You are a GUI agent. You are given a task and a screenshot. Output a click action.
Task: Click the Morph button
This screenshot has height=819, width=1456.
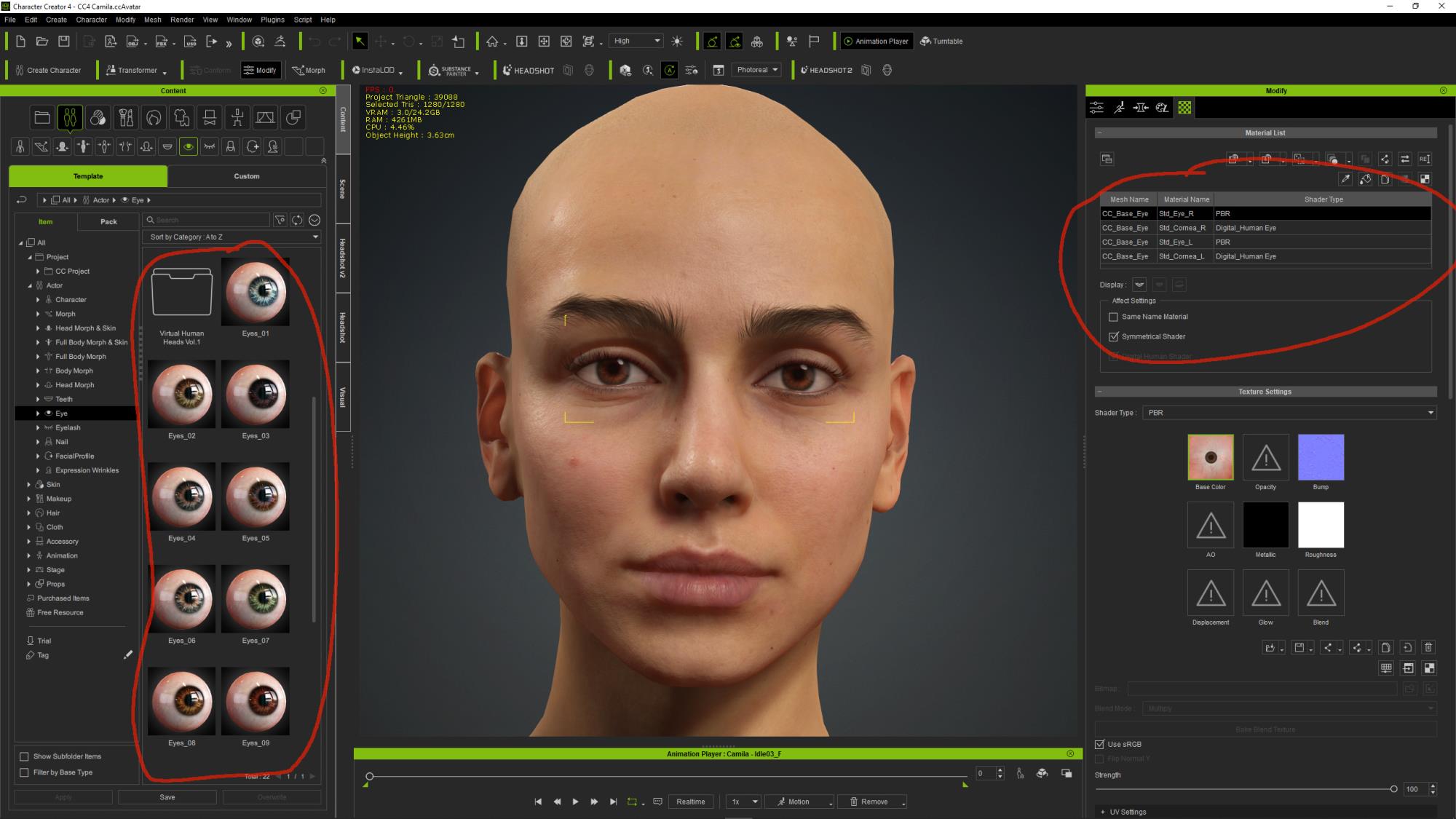coord(309,71)
